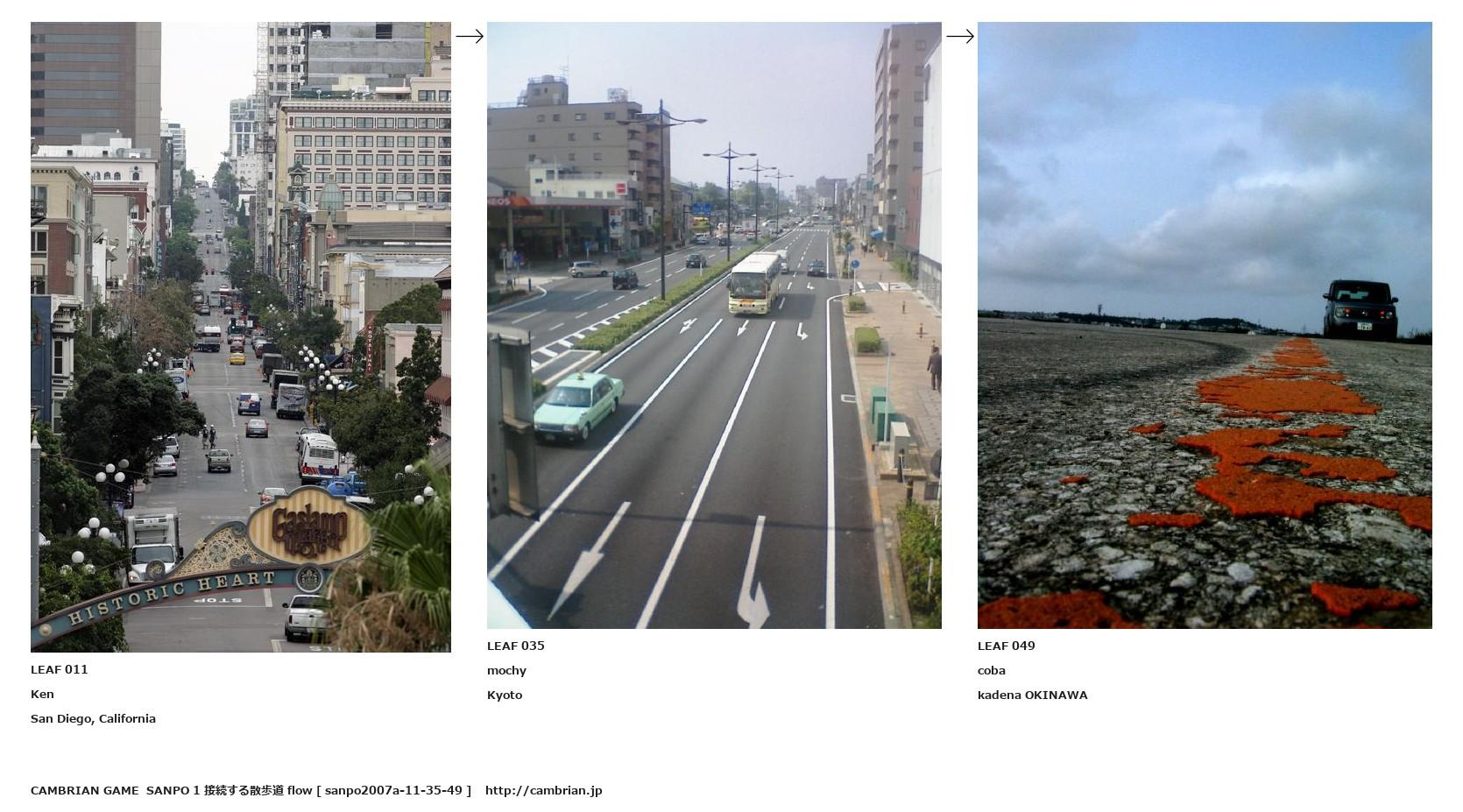Select the author name Ken

point(42,694)
